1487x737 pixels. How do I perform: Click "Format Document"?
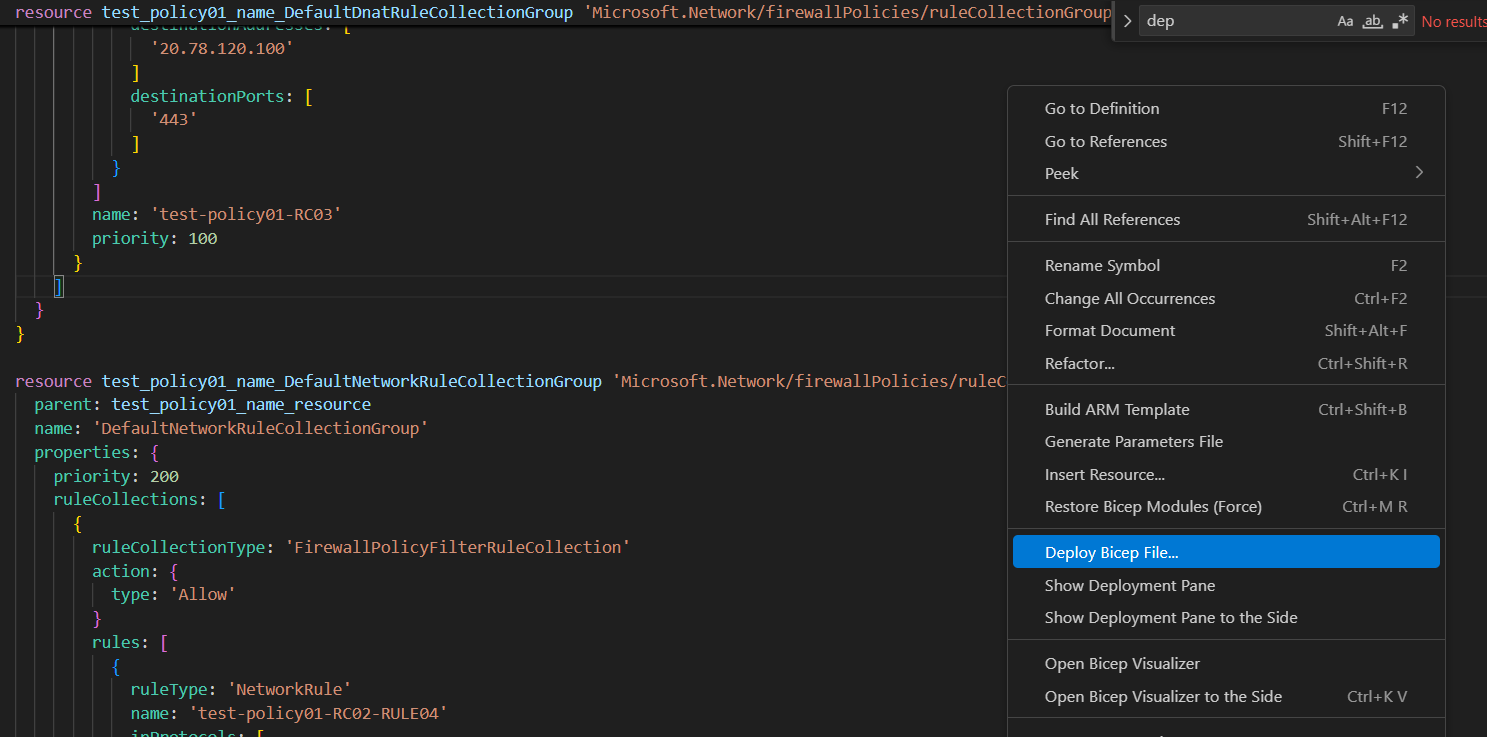(1110, 330)
